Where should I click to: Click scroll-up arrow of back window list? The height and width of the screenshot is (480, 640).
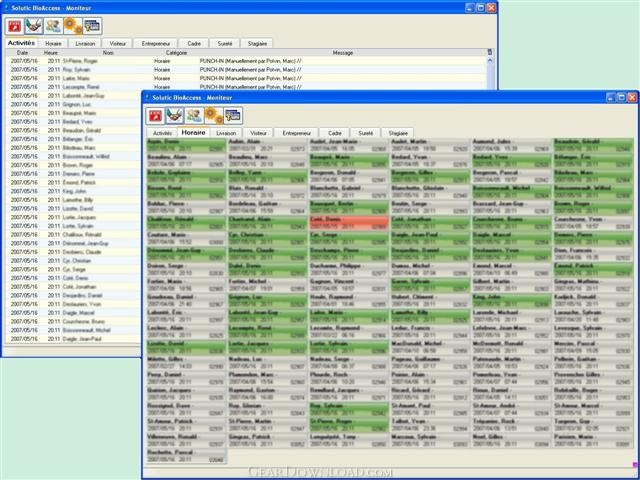click(x=490, y=60)
